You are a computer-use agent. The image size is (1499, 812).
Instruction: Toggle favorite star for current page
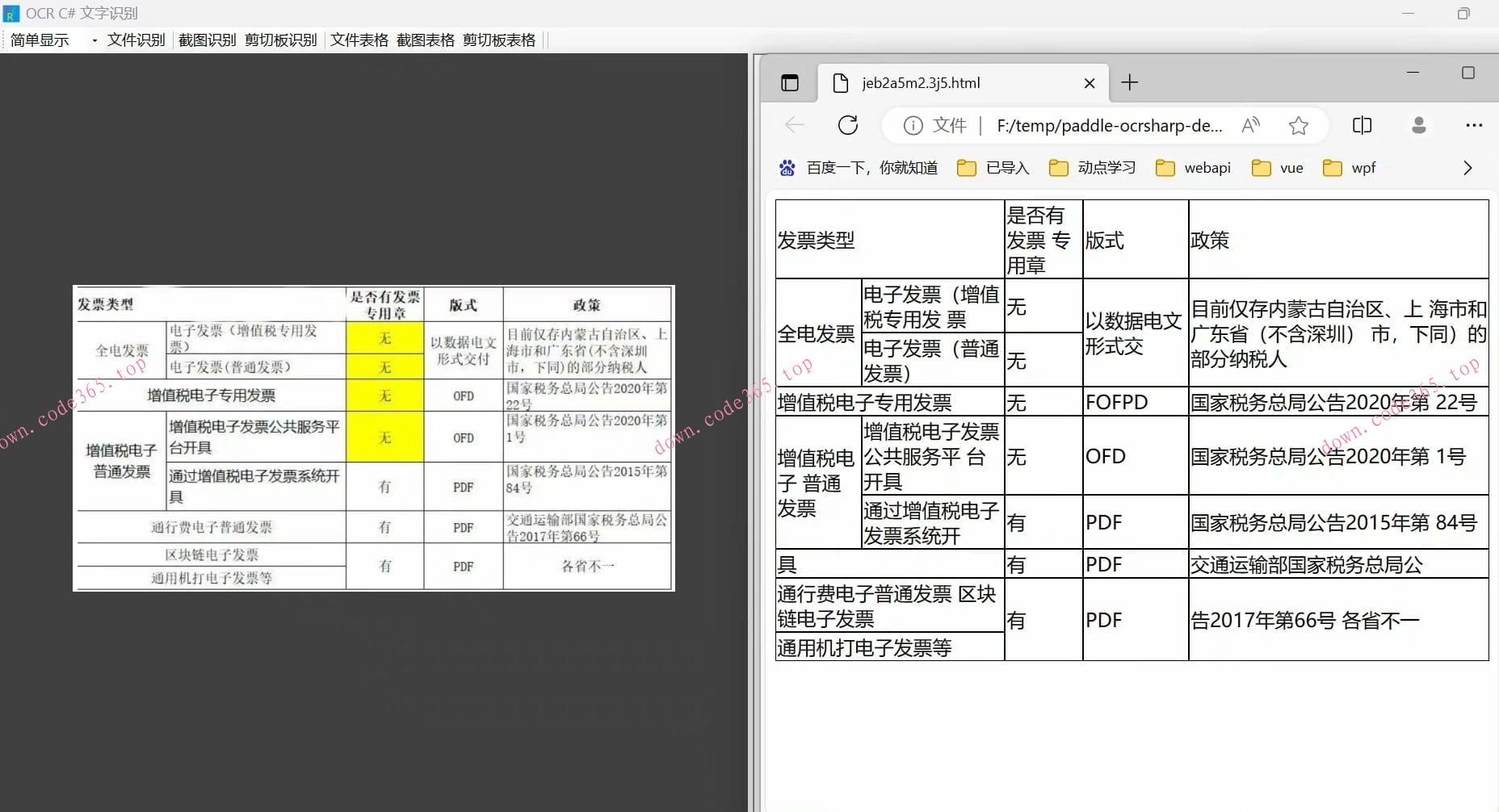[x=1299, y=125]
